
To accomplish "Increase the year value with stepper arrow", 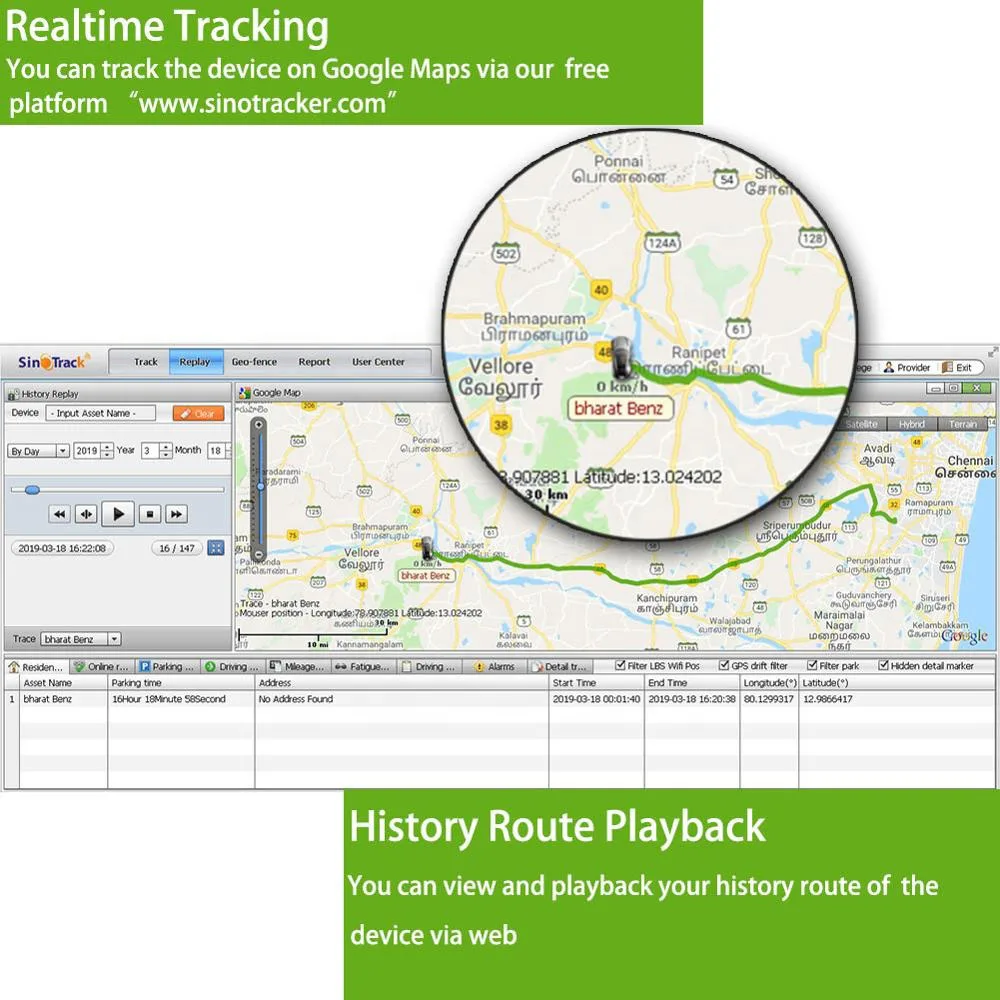I will pos(107,446).
